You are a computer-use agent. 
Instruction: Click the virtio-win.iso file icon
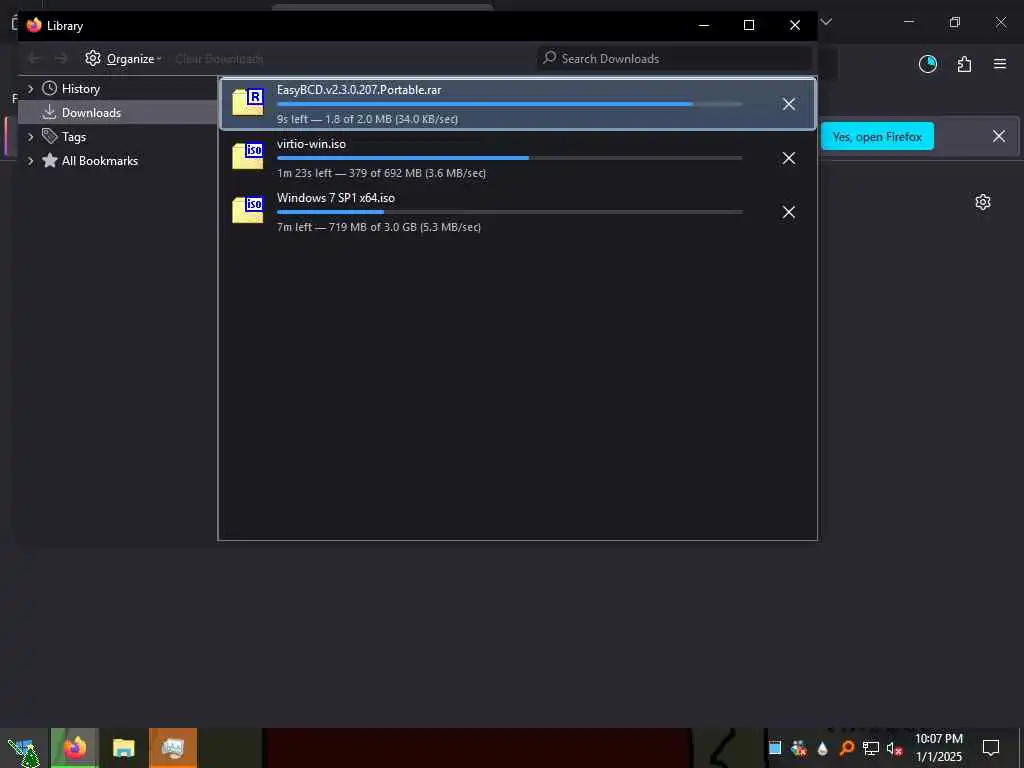(248, 156)
